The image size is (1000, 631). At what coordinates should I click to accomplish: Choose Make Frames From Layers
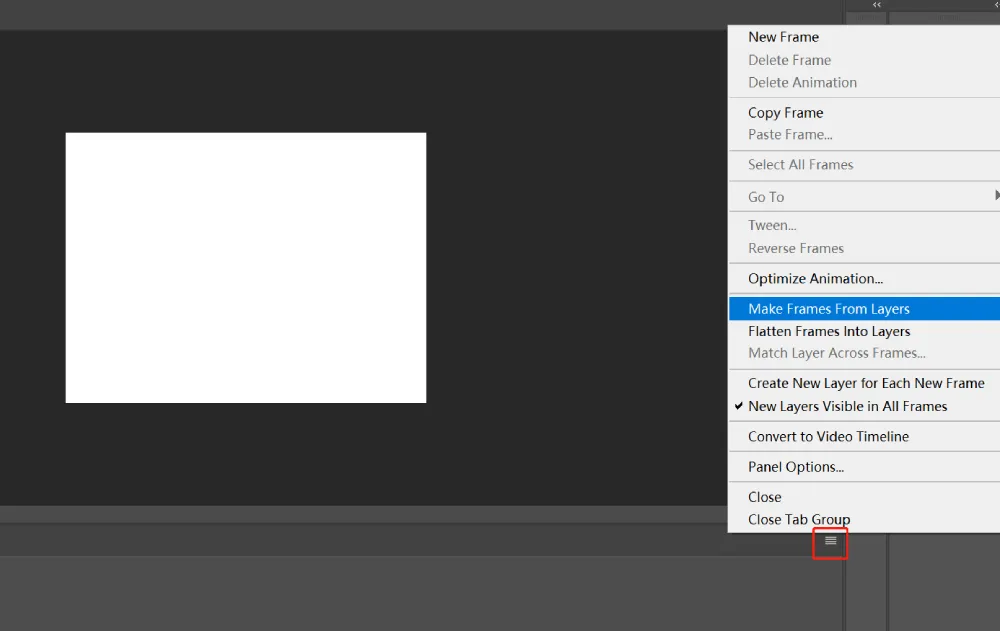click(829, 309)
